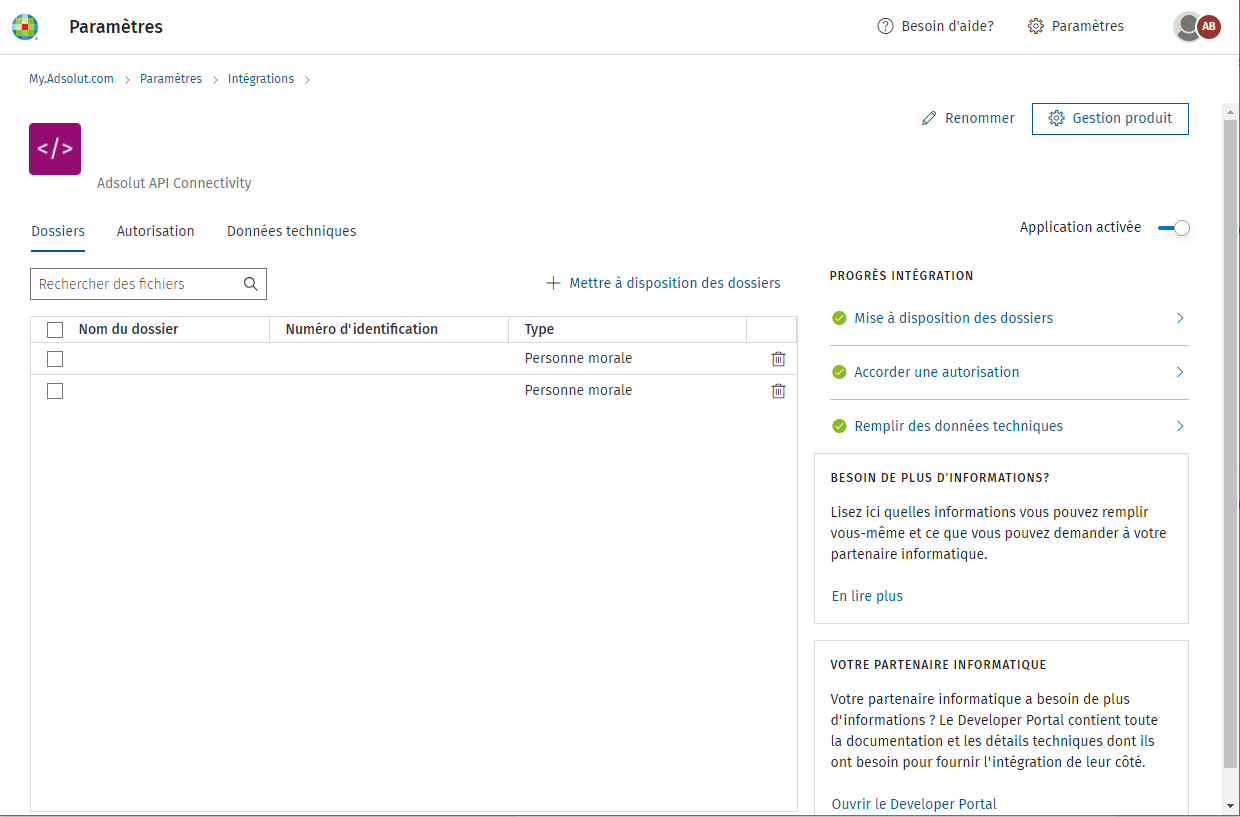Open the AB user avatar menu

click(1209, 27)
